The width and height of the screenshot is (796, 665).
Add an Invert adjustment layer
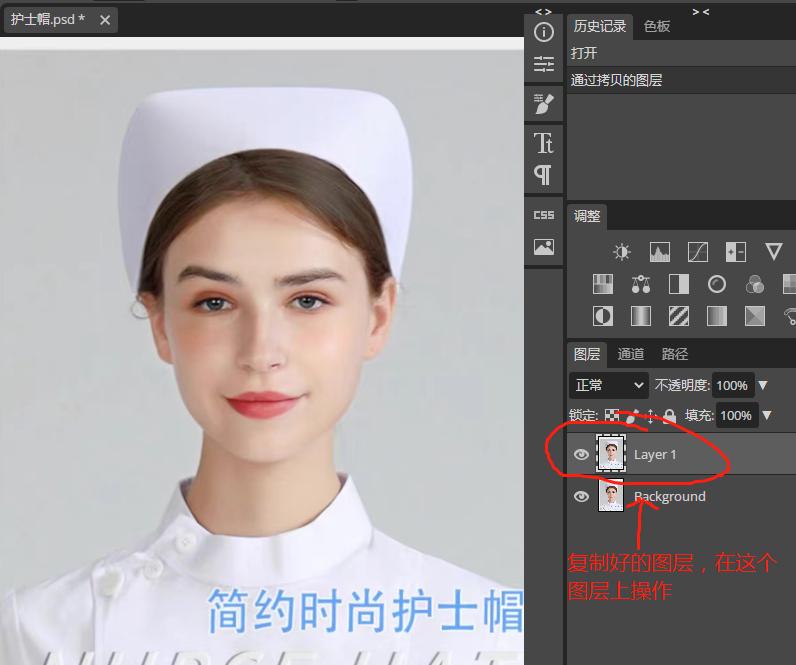pyautogui.click(x=603, y=316)
